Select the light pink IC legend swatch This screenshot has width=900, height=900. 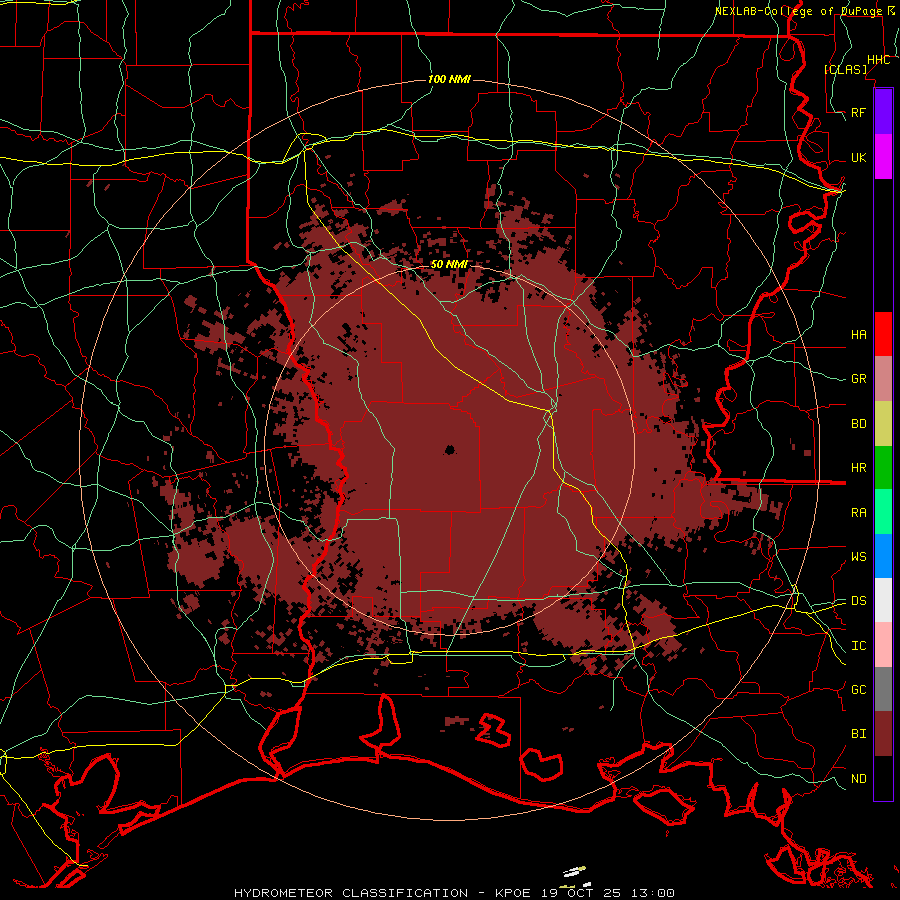coord(883,645)
